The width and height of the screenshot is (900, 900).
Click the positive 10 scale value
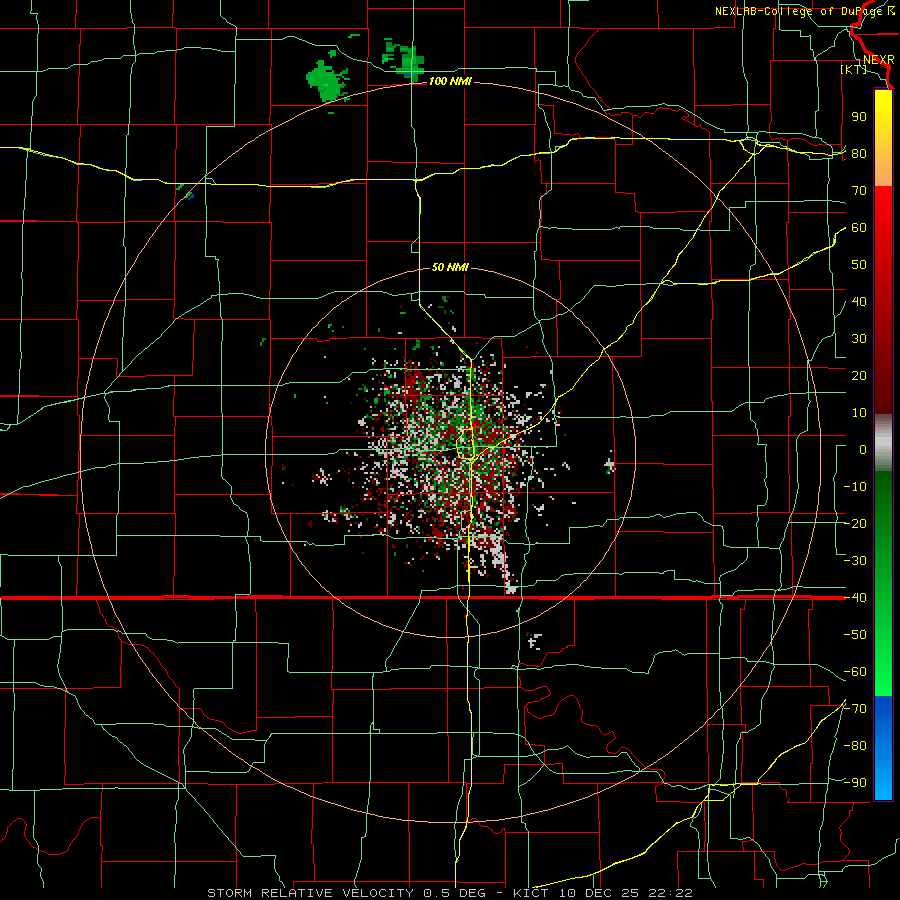[859, 413]
